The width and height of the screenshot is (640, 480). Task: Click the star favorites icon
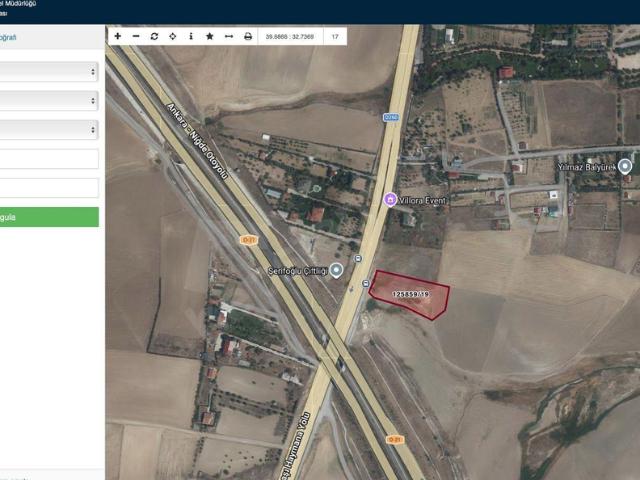coord(210,36)
